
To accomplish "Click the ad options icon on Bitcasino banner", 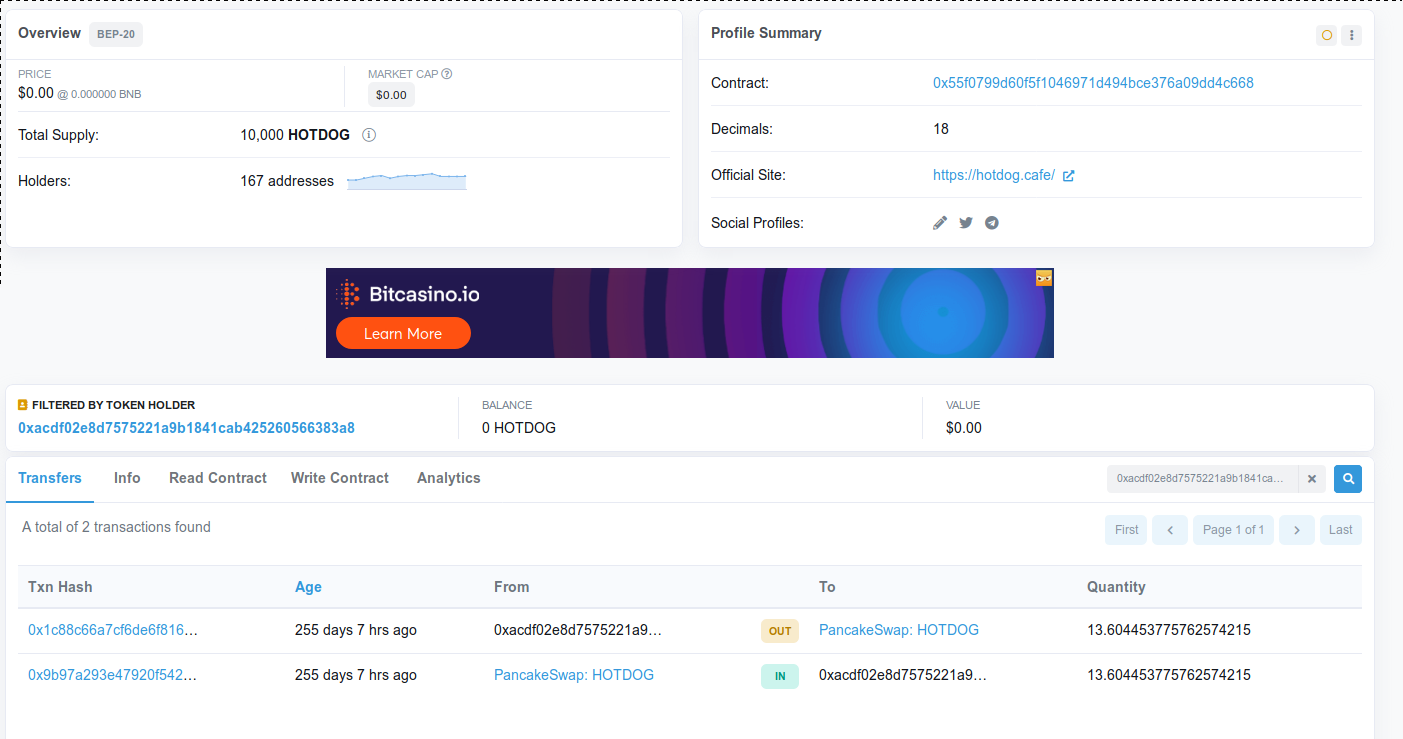I will click(1044, 278).
